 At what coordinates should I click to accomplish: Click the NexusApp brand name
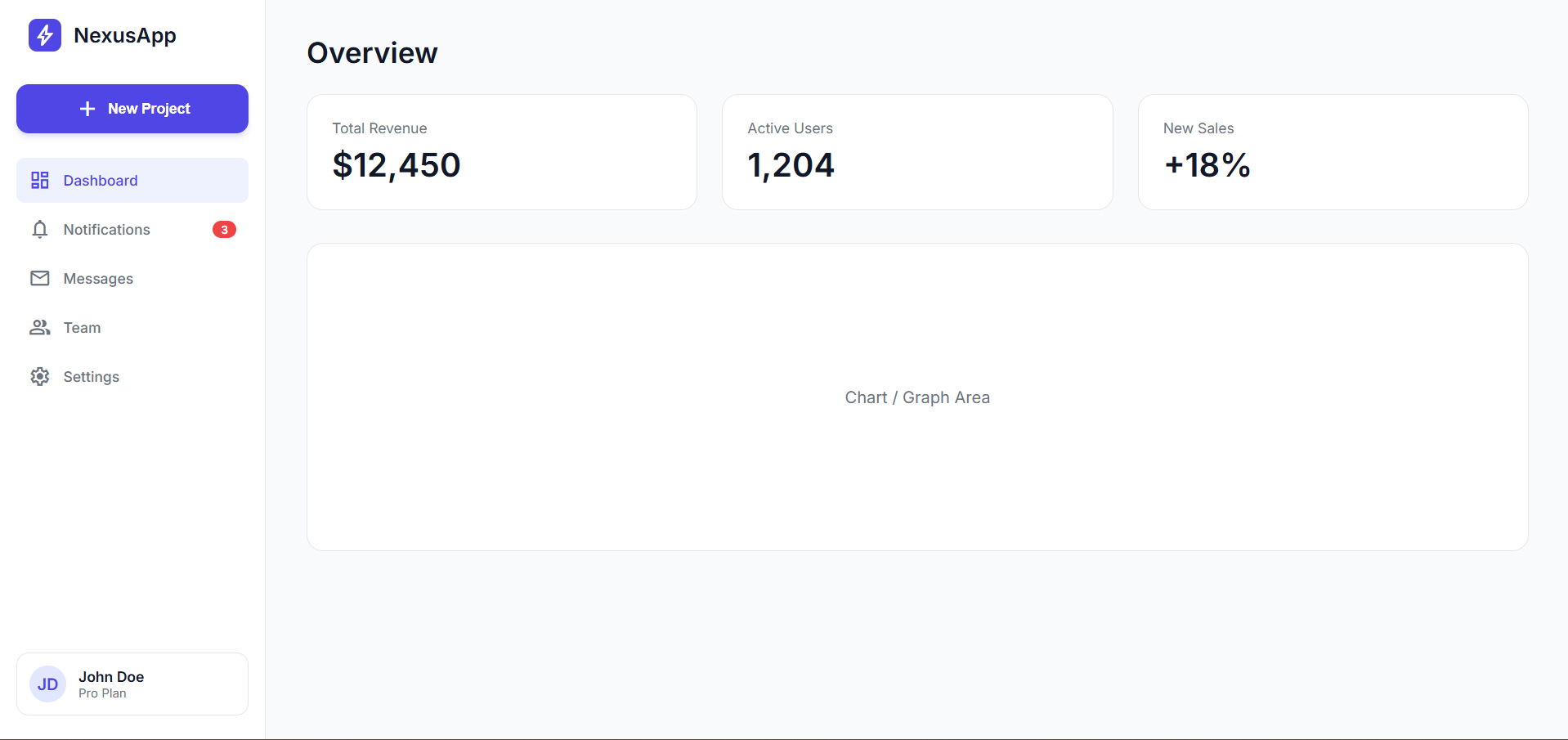tap(125, 35)
